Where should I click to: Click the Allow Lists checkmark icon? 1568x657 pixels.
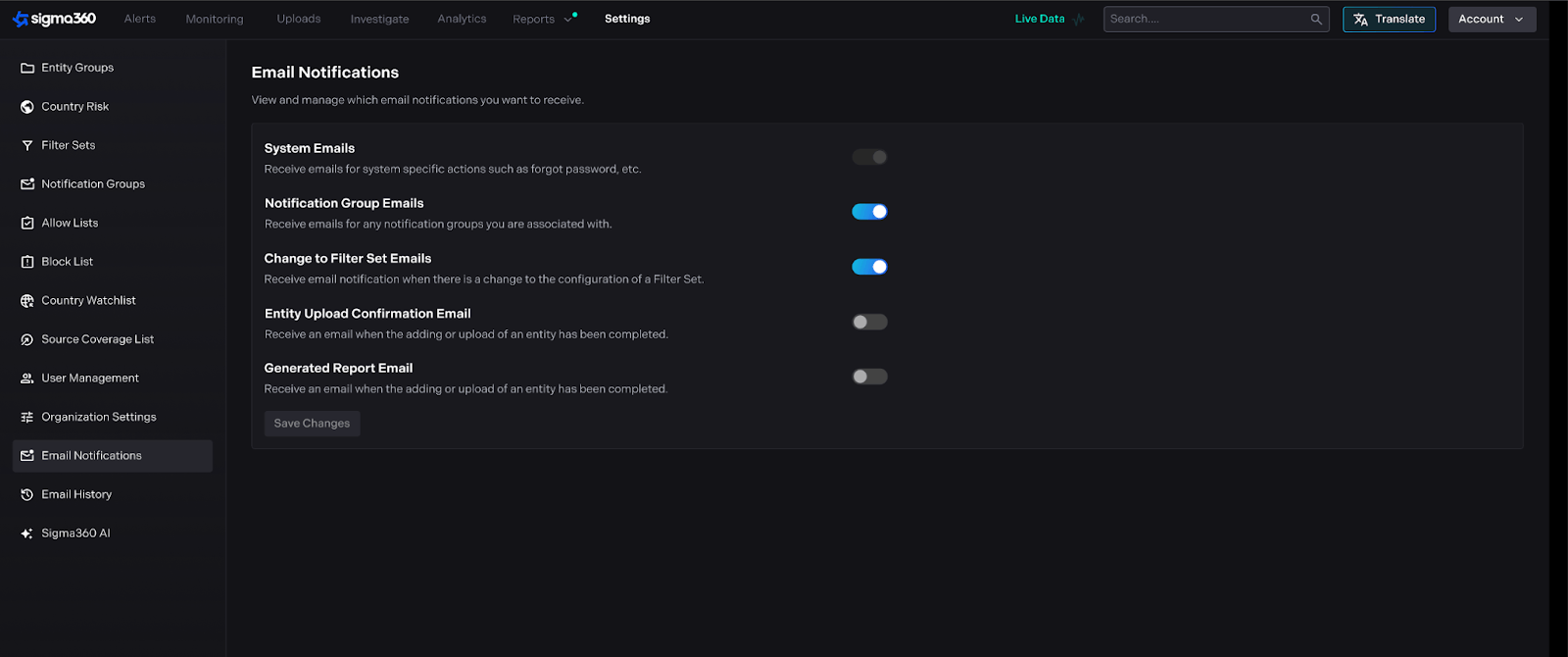pyautogui.click(x=27, y=224)
